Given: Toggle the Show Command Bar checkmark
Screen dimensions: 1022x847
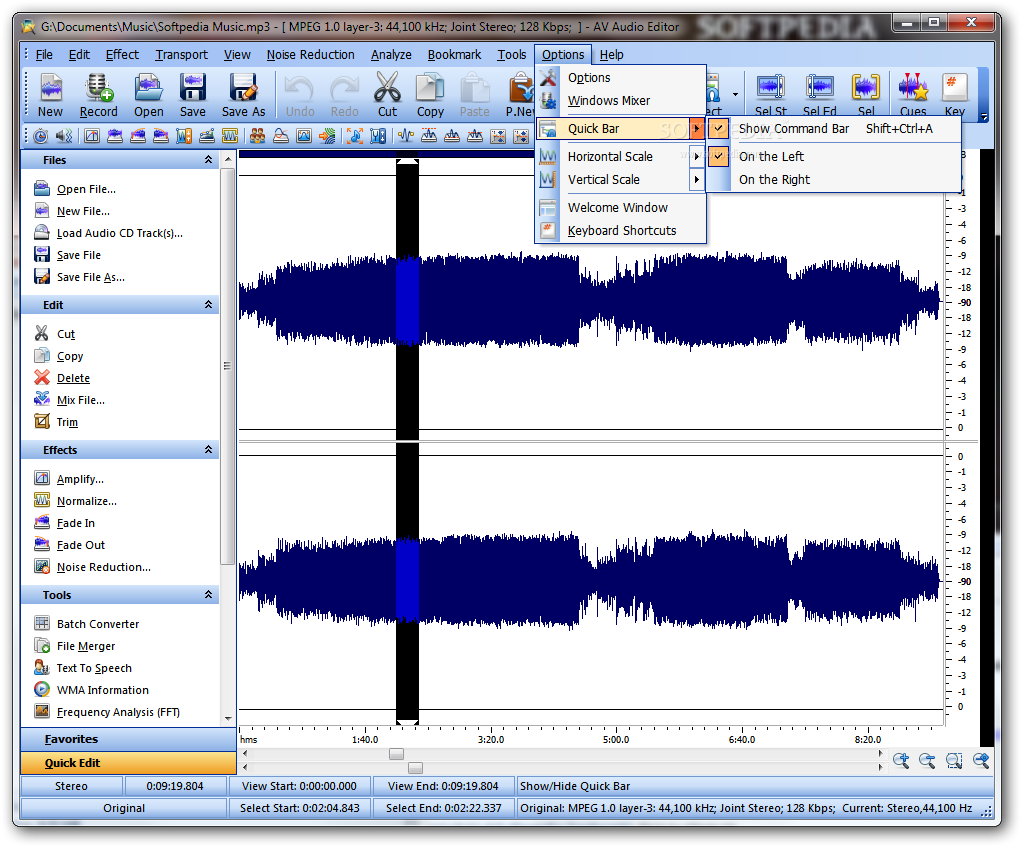Looking at the screenshot, I should [718, 128].
